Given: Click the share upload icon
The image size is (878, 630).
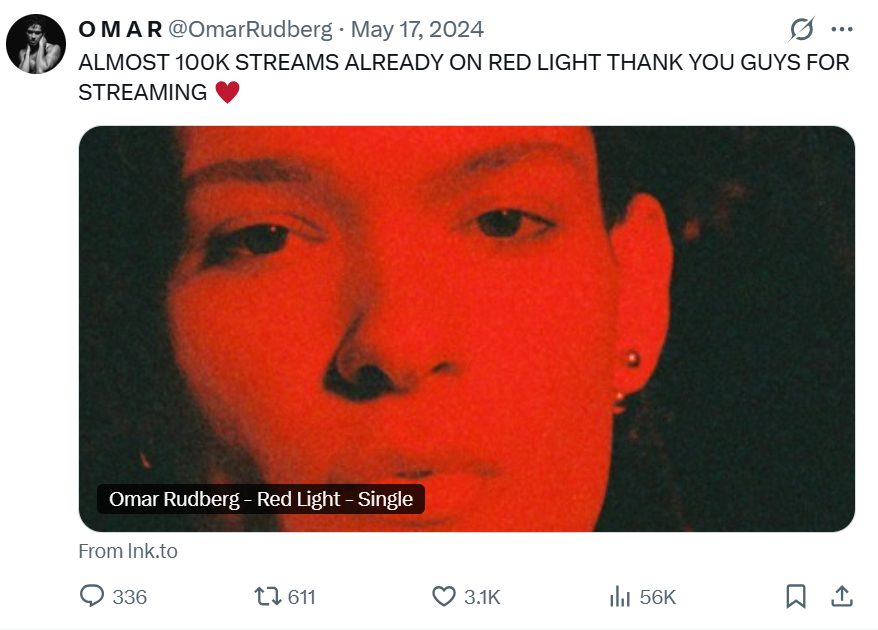Looking at the screenshot, I should pyautogui.click(x=842, y=597).
